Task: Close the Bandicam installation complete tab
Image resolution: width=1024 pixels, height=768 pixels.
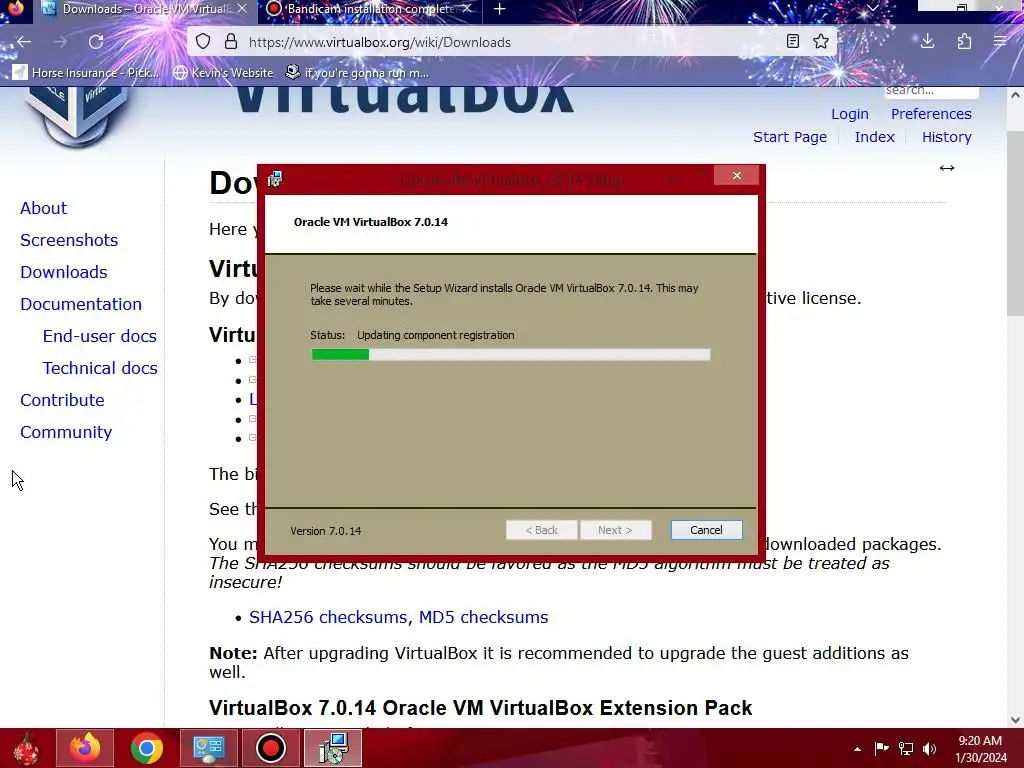Action: 467,9
